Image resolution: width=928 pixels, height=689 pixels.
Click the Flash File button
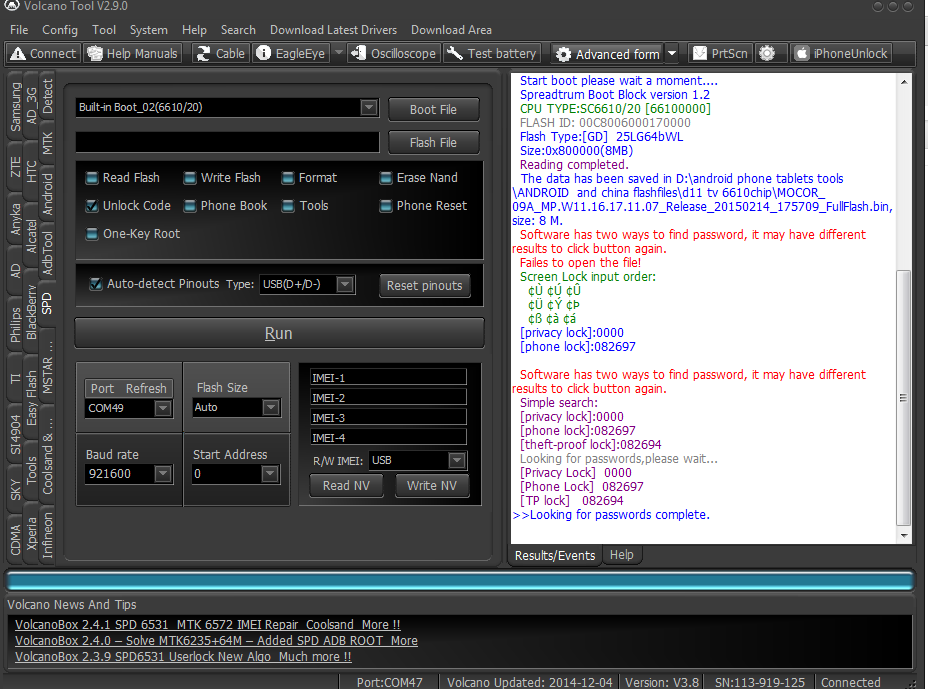433,143
